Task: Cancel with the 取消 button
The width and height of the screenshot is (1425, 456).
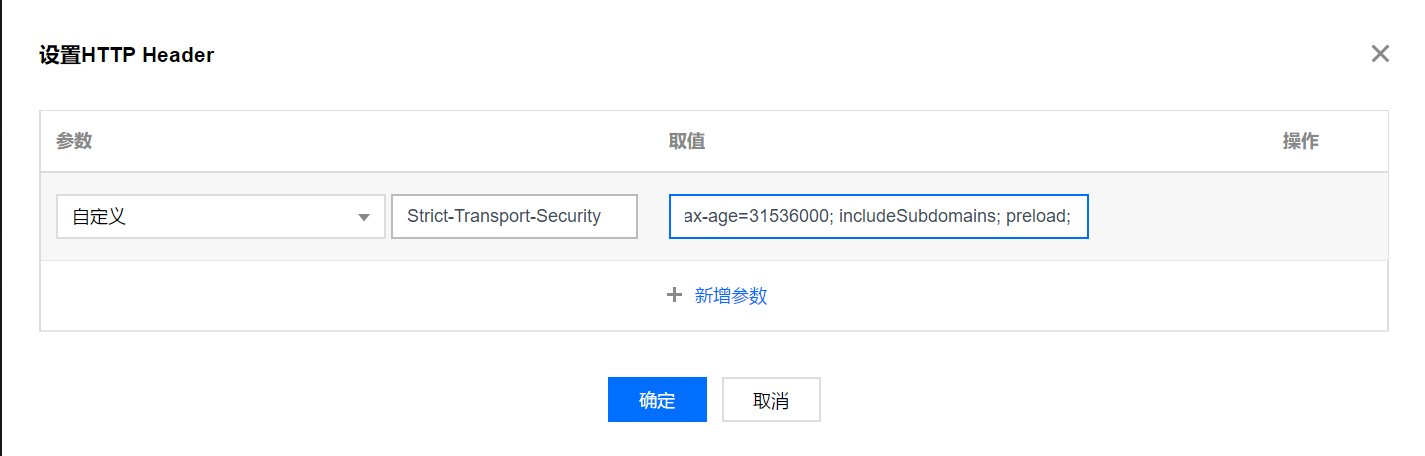Action: [771, 400]
